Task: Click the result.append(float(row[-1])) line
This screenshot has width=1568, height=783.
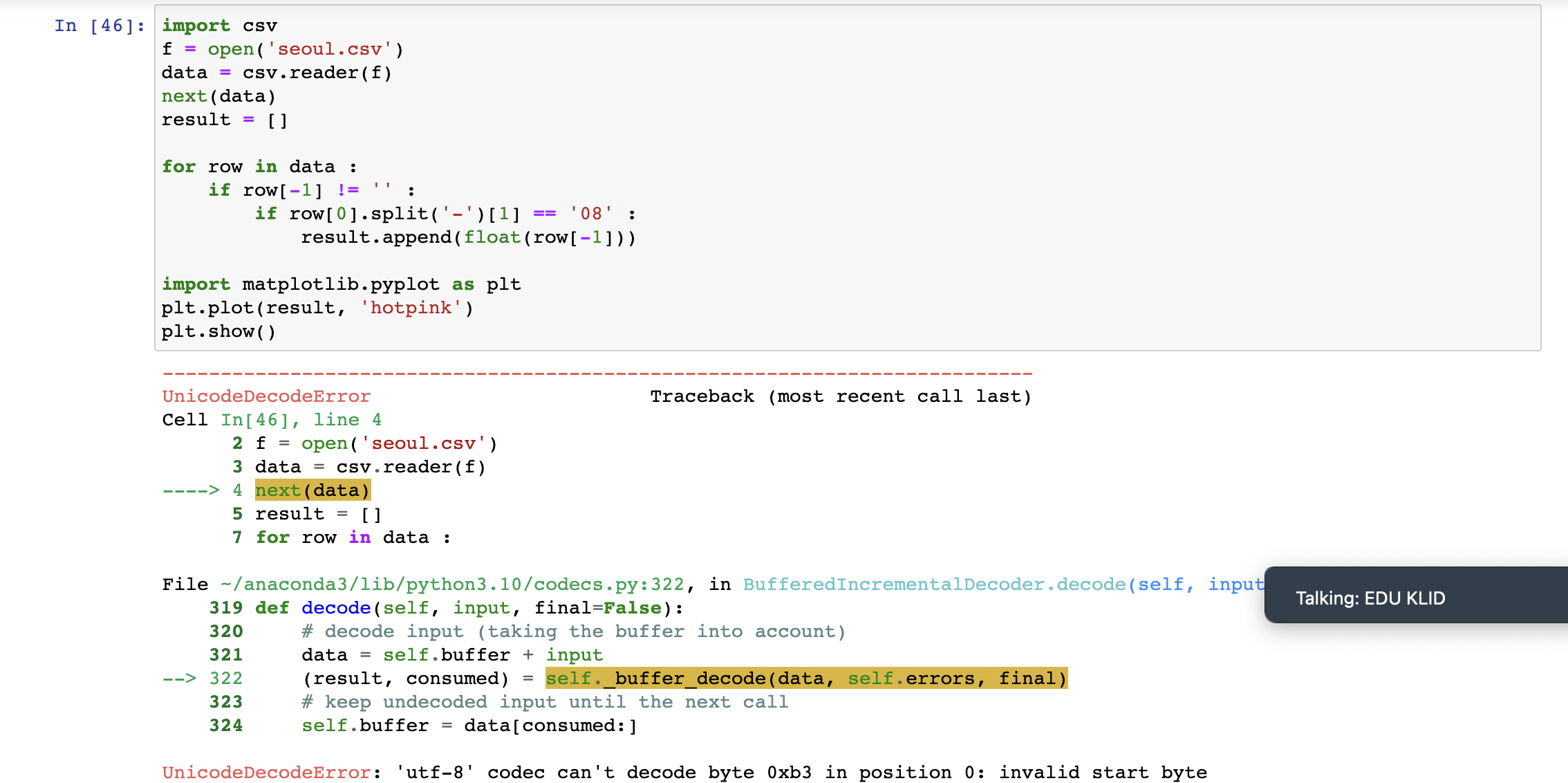Action: [x=467, y=238]
